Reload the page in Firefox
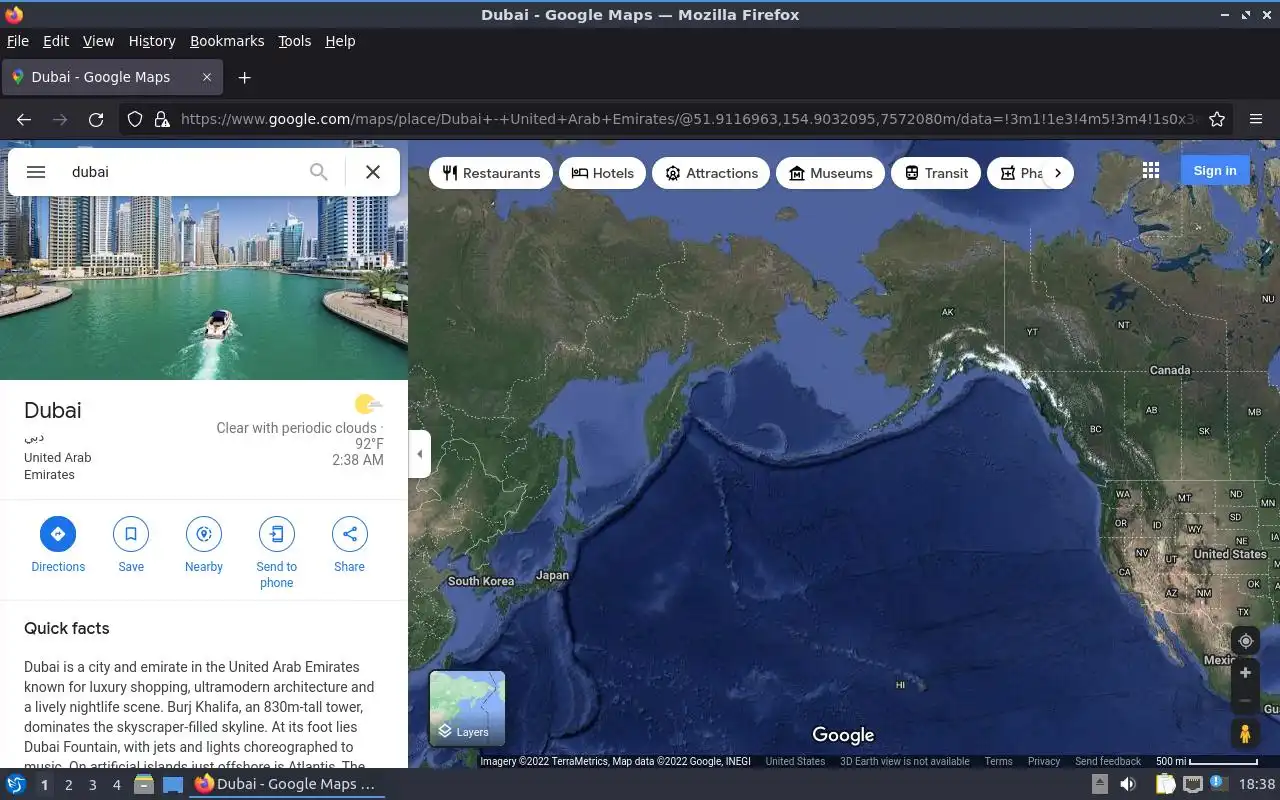 pos(96,119)
